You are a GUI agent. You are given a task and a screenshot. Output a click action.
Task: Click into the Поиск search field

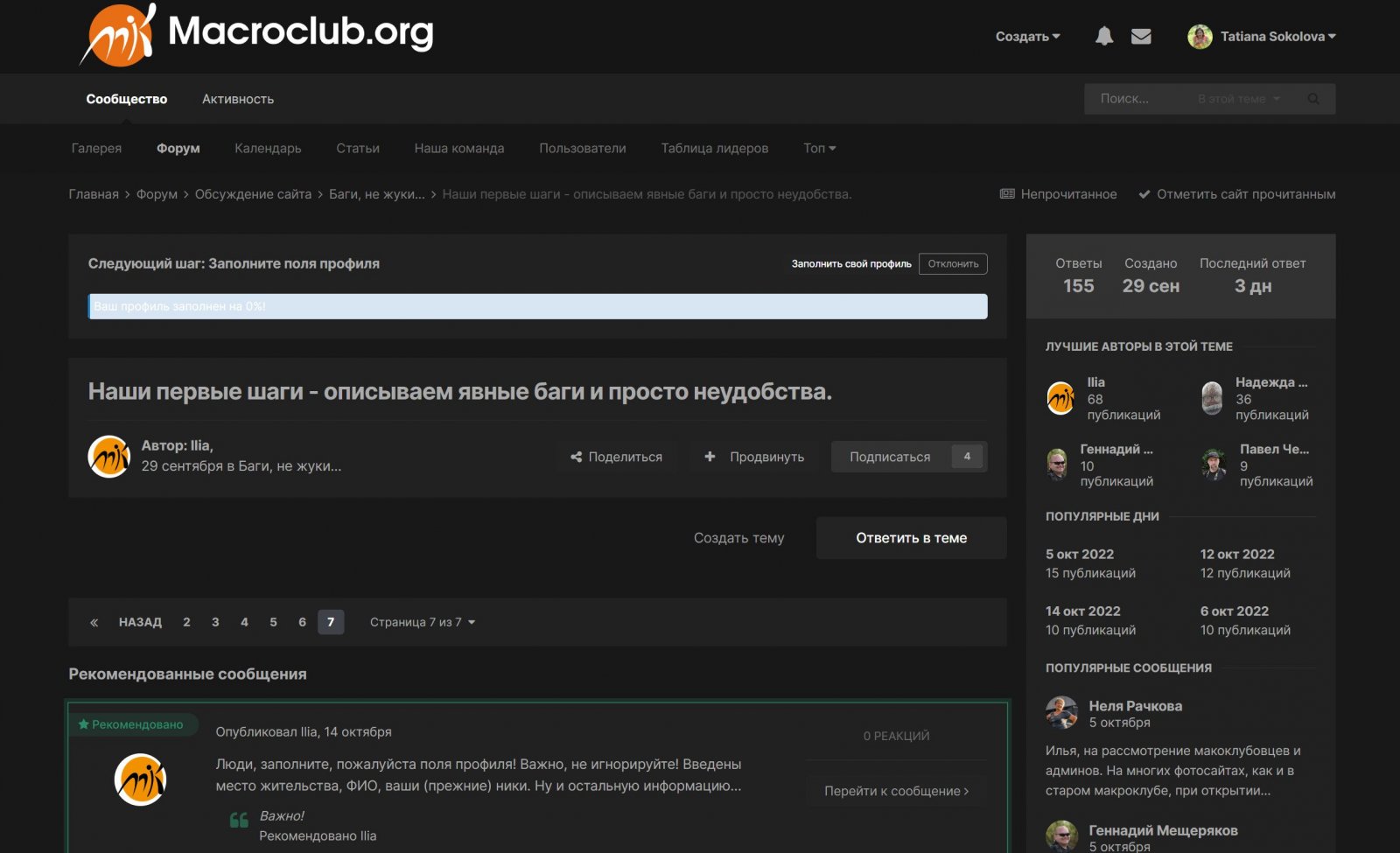[x=1137, y=99]
